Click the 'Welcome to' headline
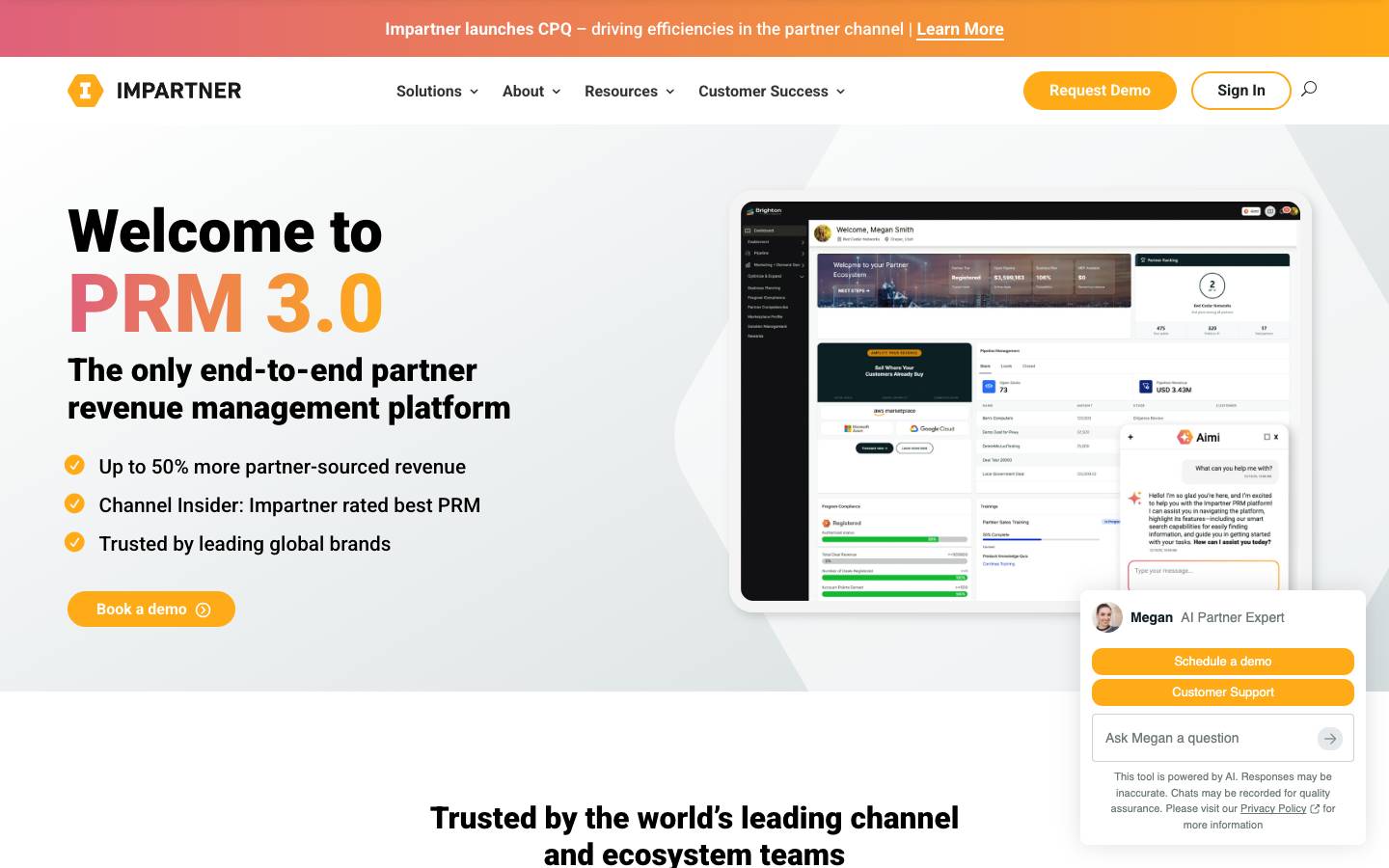Screen dimensions: 1389x868 point(226,231)
